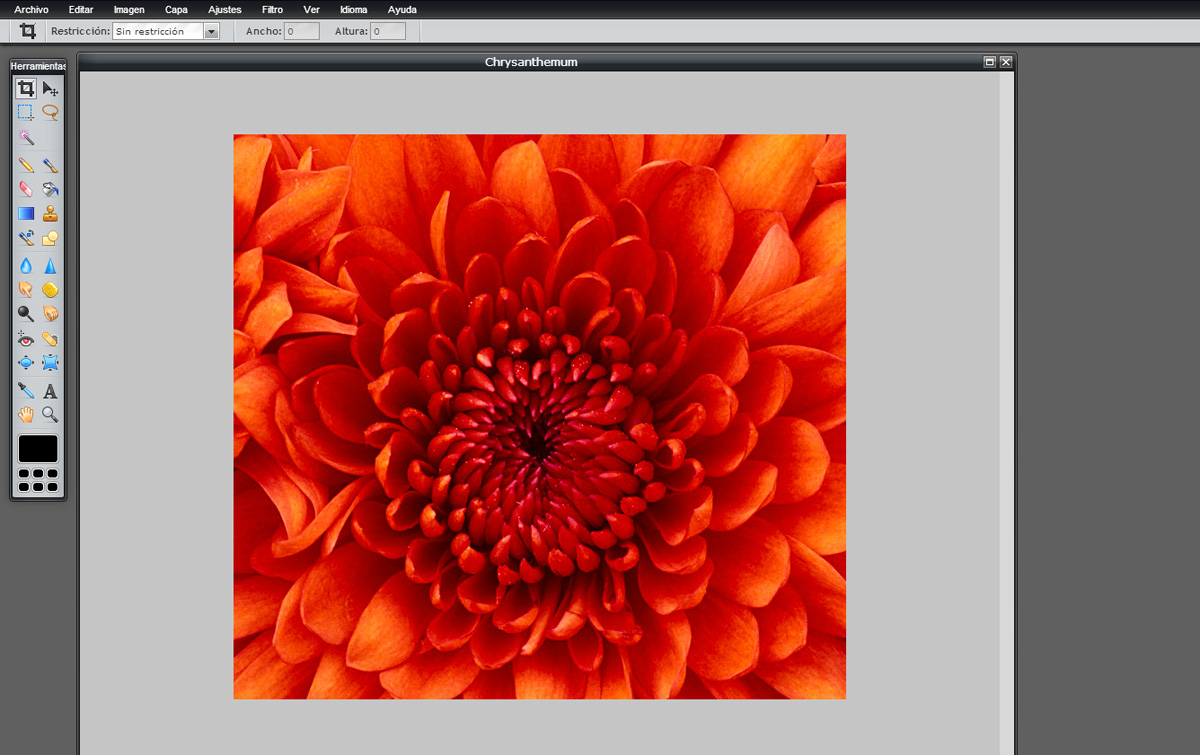This screenshot has height=755, width=1200.
Task: Select the Smudge finger tool
Action: (26, 290)
